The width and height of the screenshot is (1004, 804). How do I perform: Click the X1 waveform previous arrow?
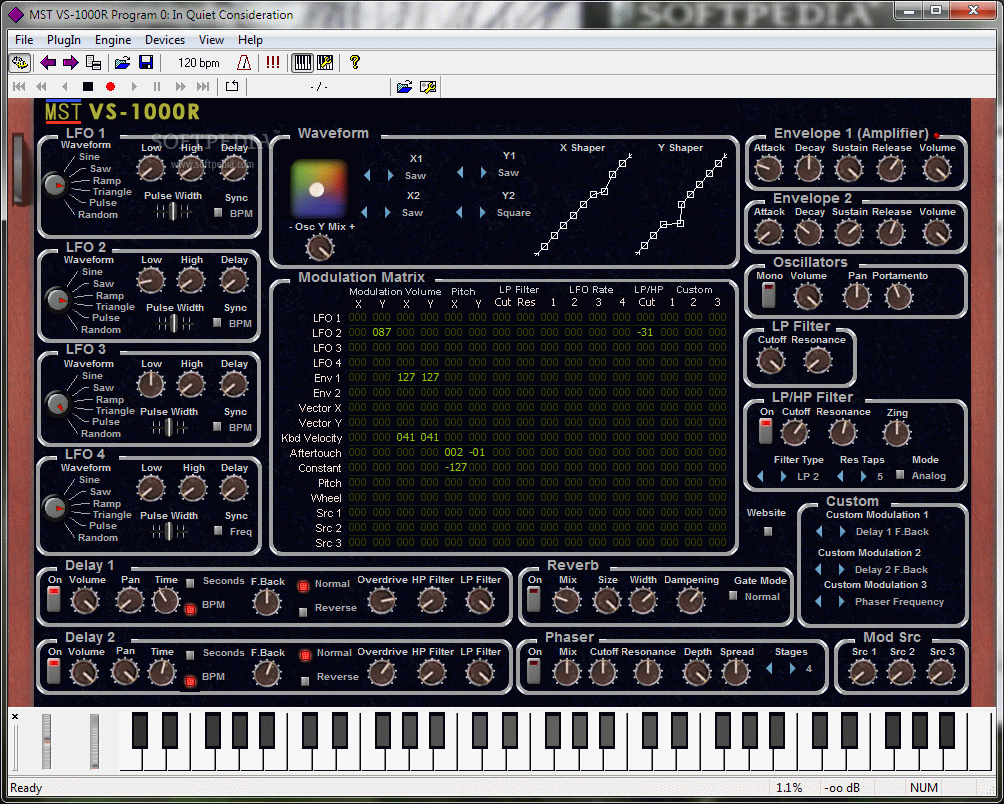[367, 175]
